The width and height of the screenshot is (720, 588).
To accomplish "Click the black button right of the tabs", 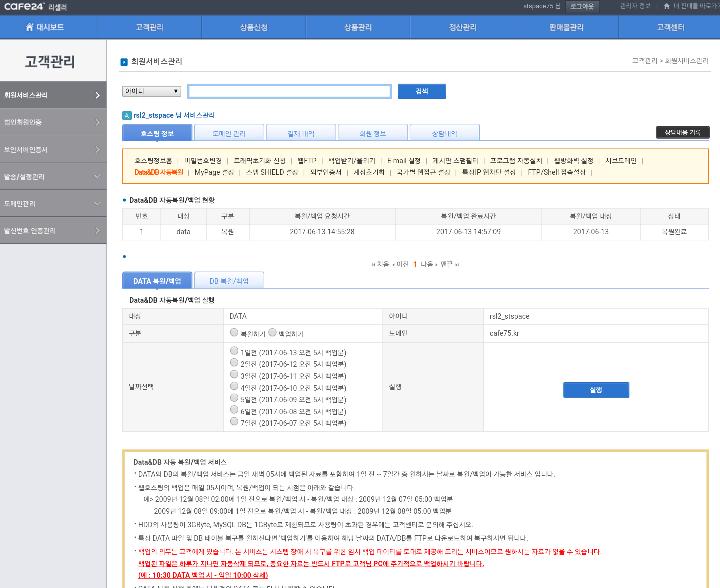I will (x=683, y=132).
